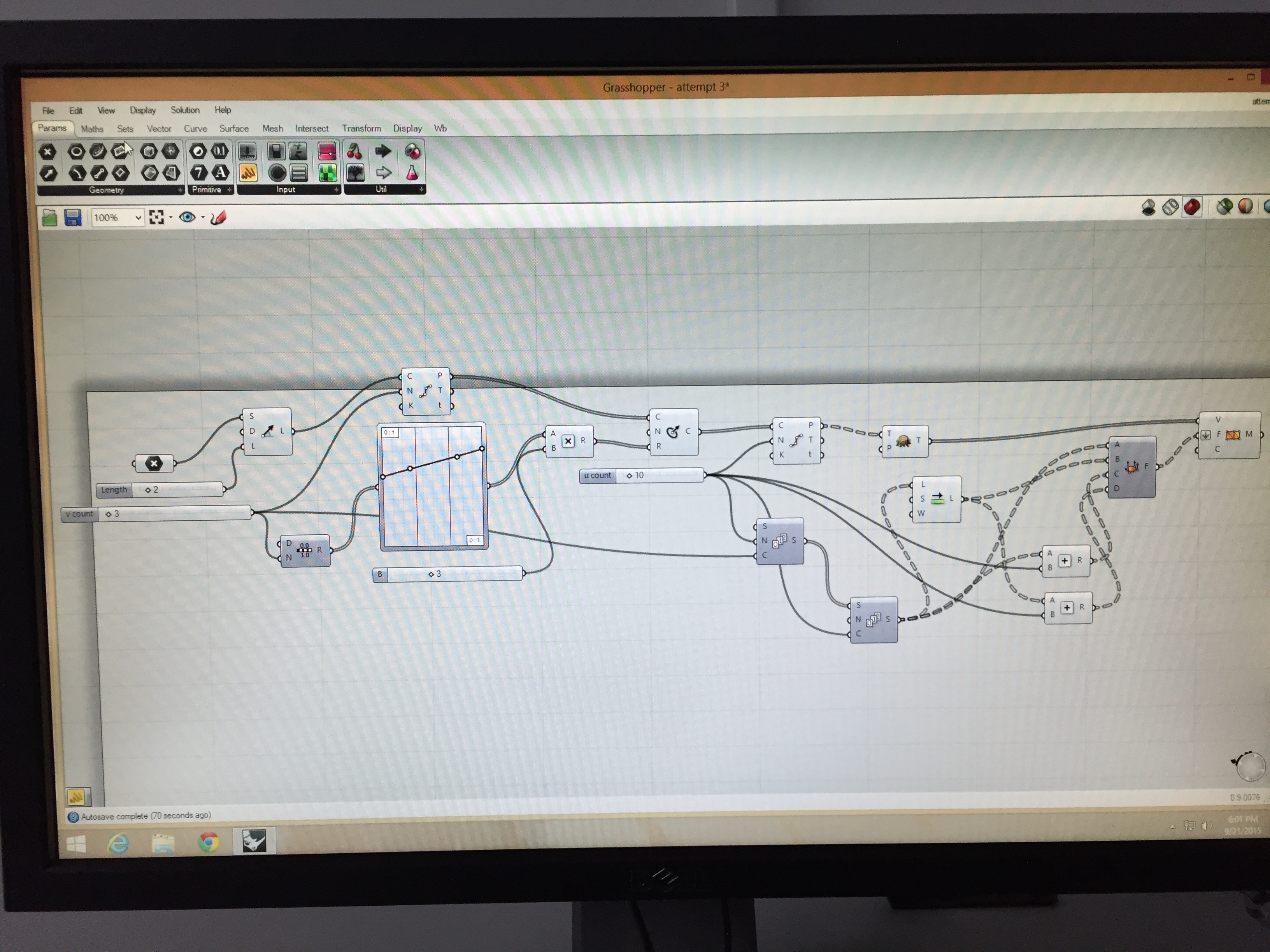Save document with blue floppy icon

click(x=73, y=217)
